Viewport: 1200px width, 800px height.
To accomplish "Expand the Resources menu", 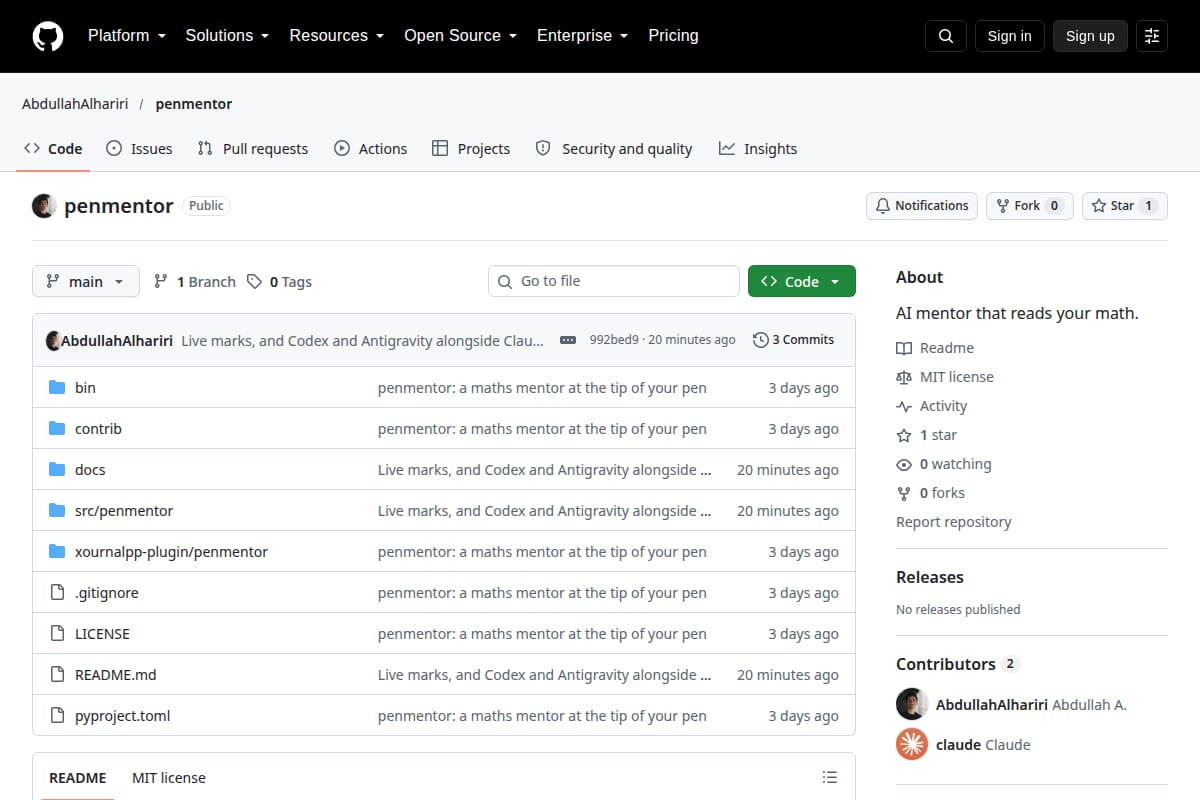I will [x=337, y=36].
